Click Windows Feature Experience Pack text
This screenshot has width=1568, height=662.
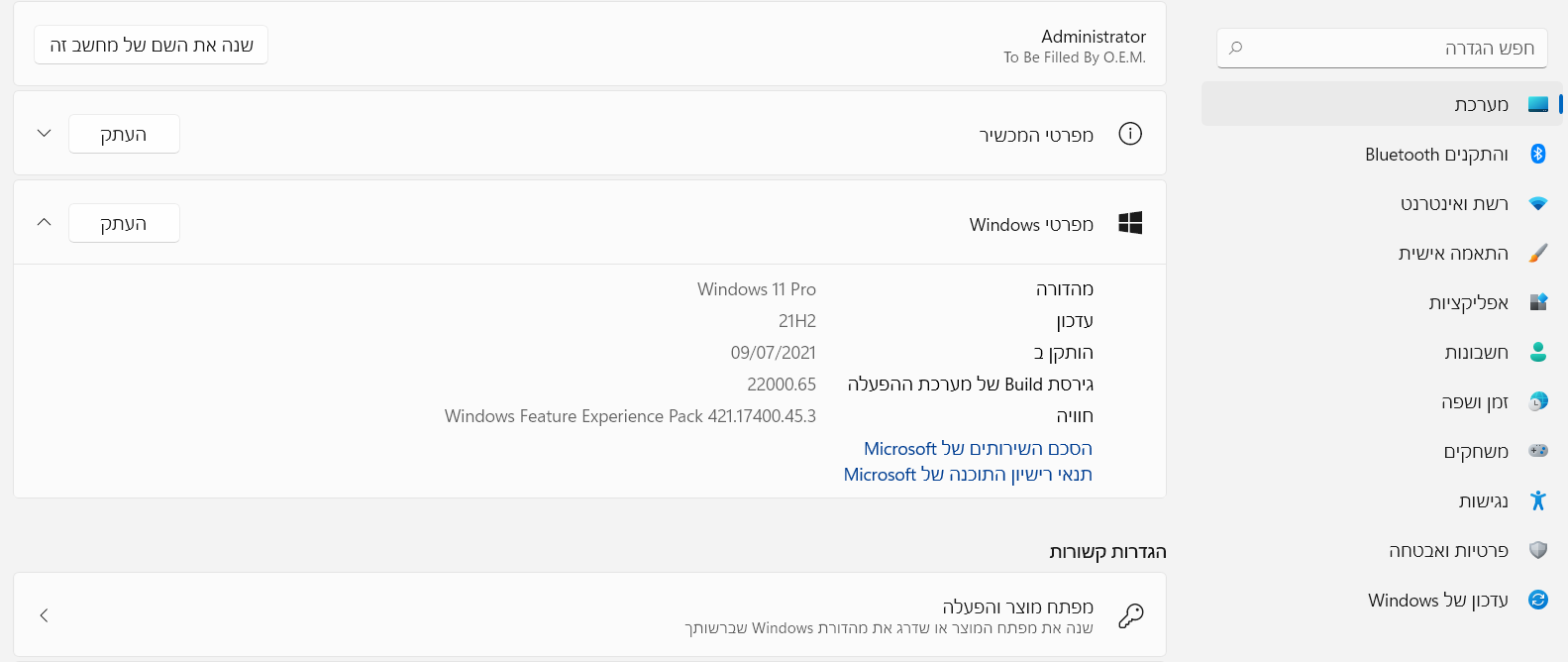point(630,416)
